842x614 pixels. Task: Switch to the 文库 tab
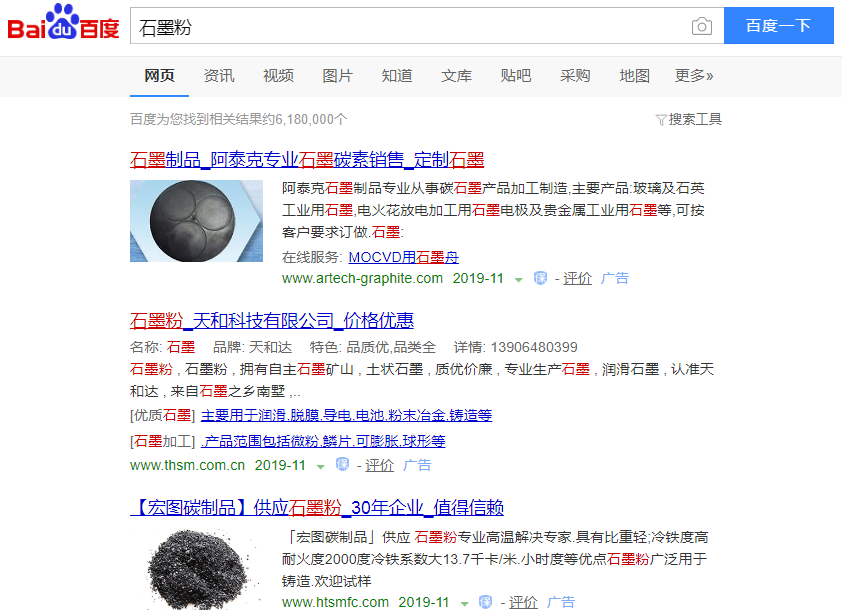pos(456,76)
